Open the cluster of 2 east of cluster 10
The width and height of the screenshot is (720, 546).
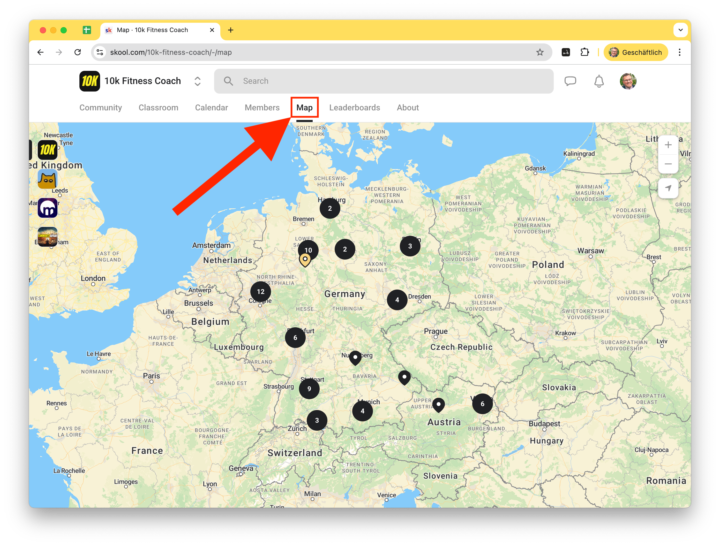click(345, 249)
